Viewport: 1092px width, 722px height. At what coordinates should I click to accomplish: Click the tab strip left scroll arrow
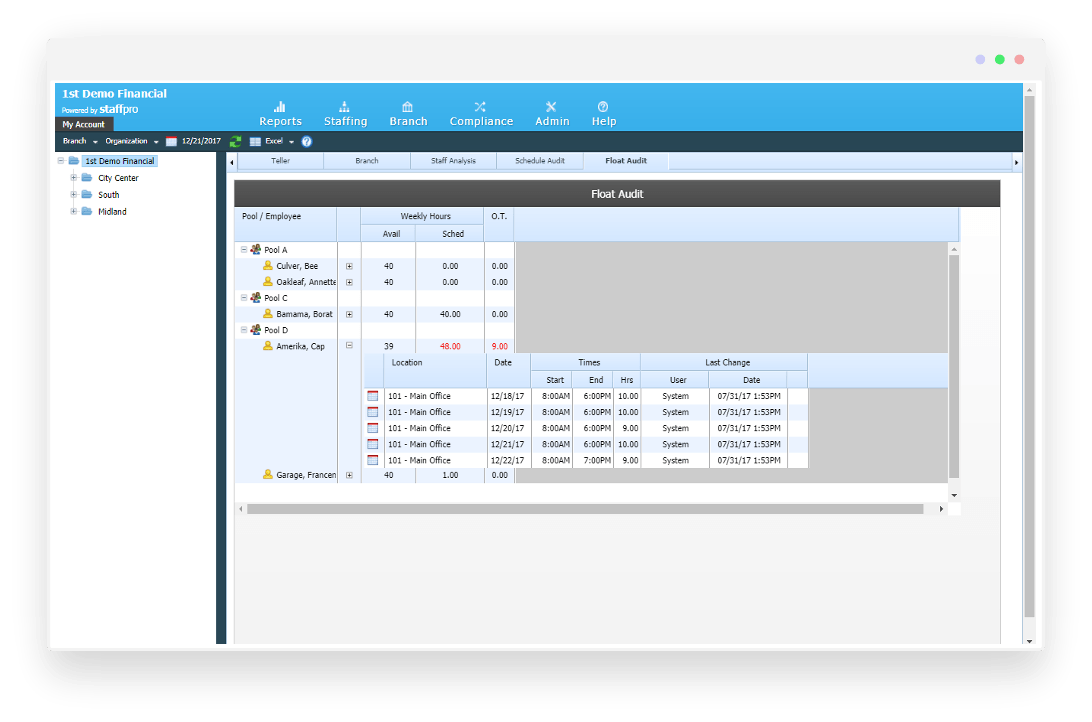pos(232,162)
